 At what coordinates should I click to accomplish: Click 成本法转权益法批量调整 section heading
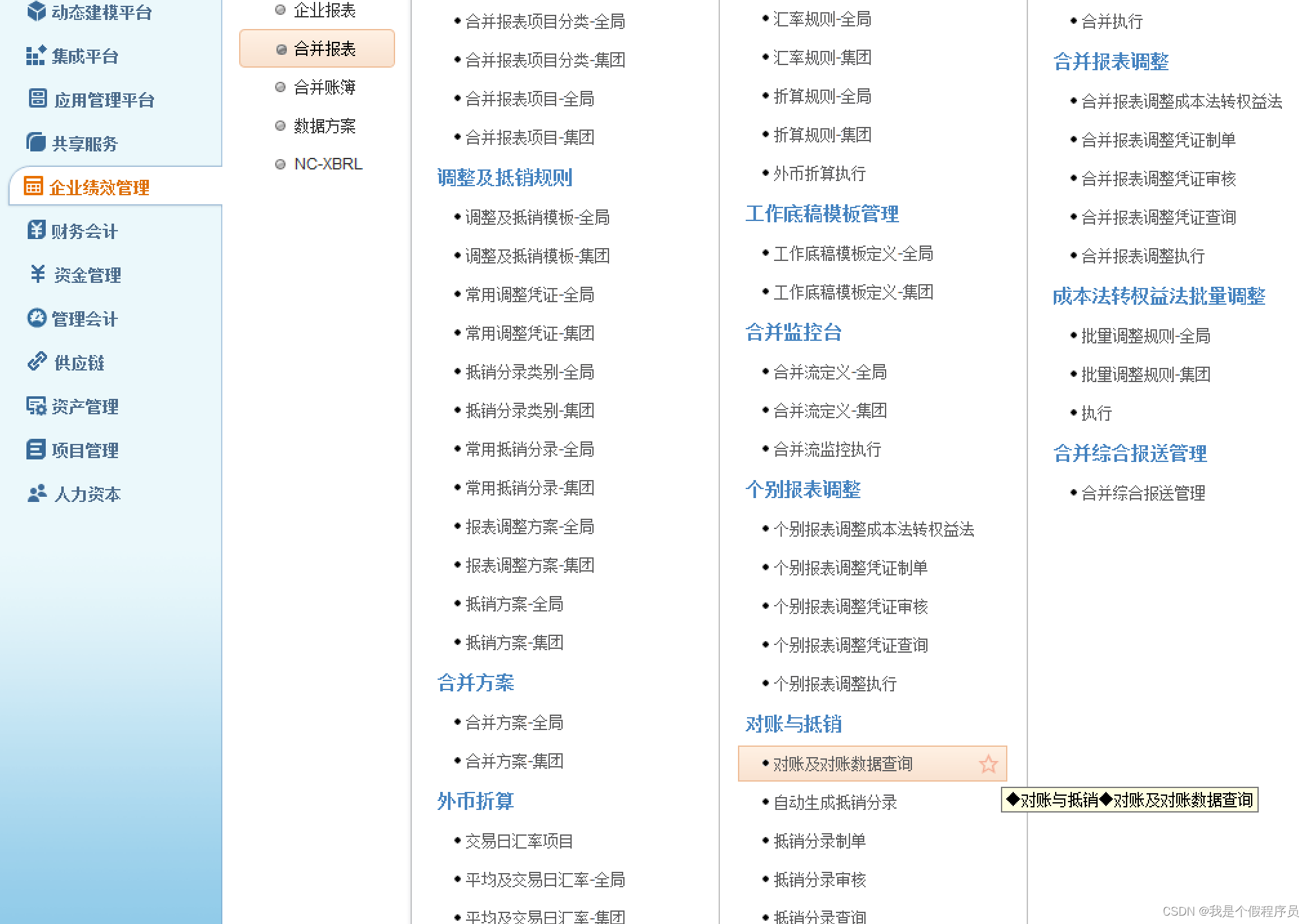point(1159,296)
